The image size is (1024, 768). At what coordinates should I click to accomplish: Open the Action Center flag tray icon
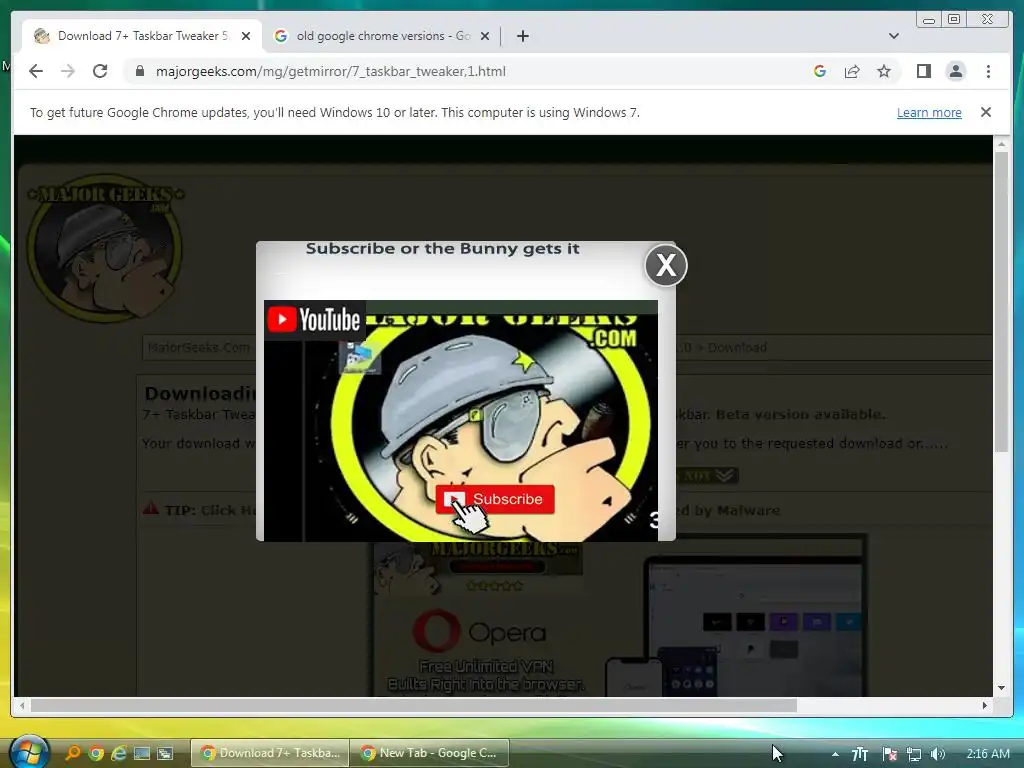click(889, 754)
